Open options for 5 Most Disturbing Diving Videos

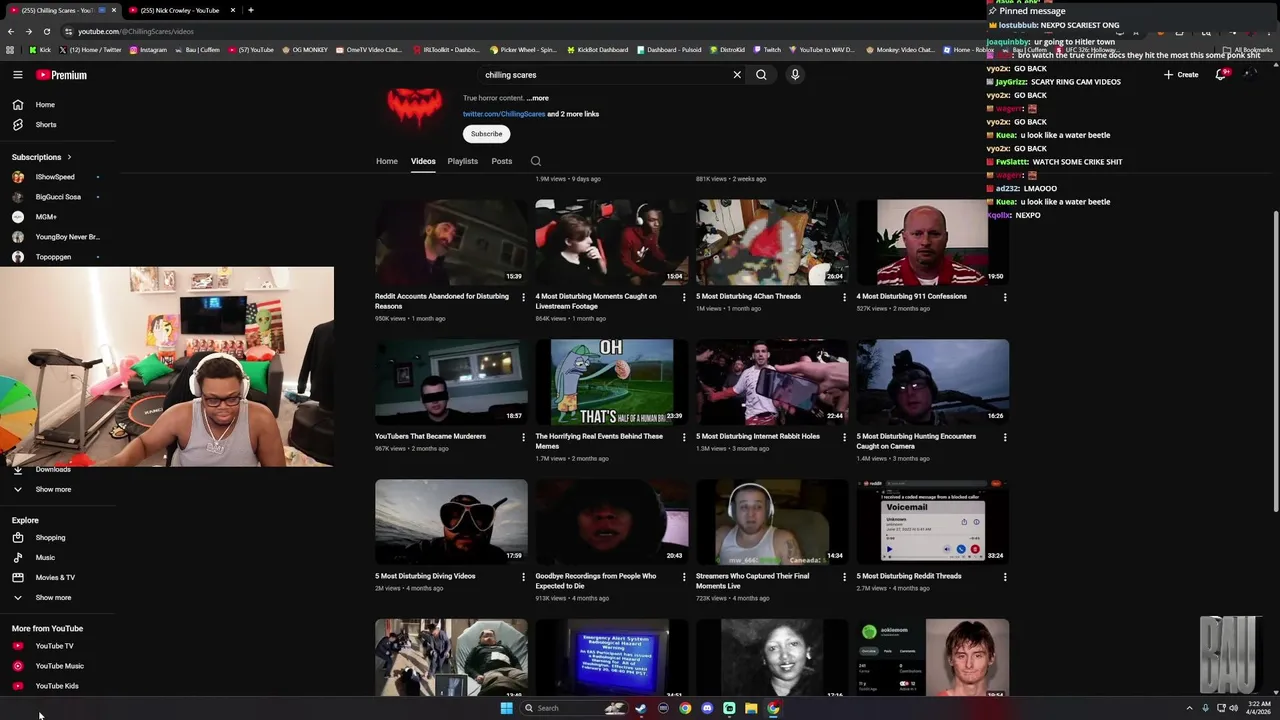click(523, 577)
